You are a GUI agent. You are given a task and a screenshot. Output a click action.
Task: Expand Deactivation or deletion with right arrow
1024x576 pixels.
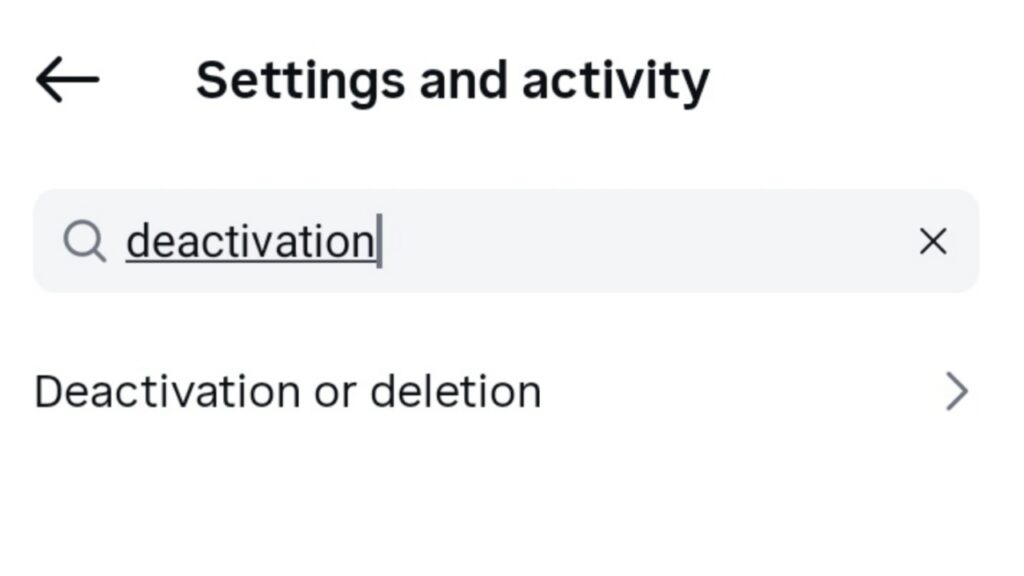click(956, 392)
